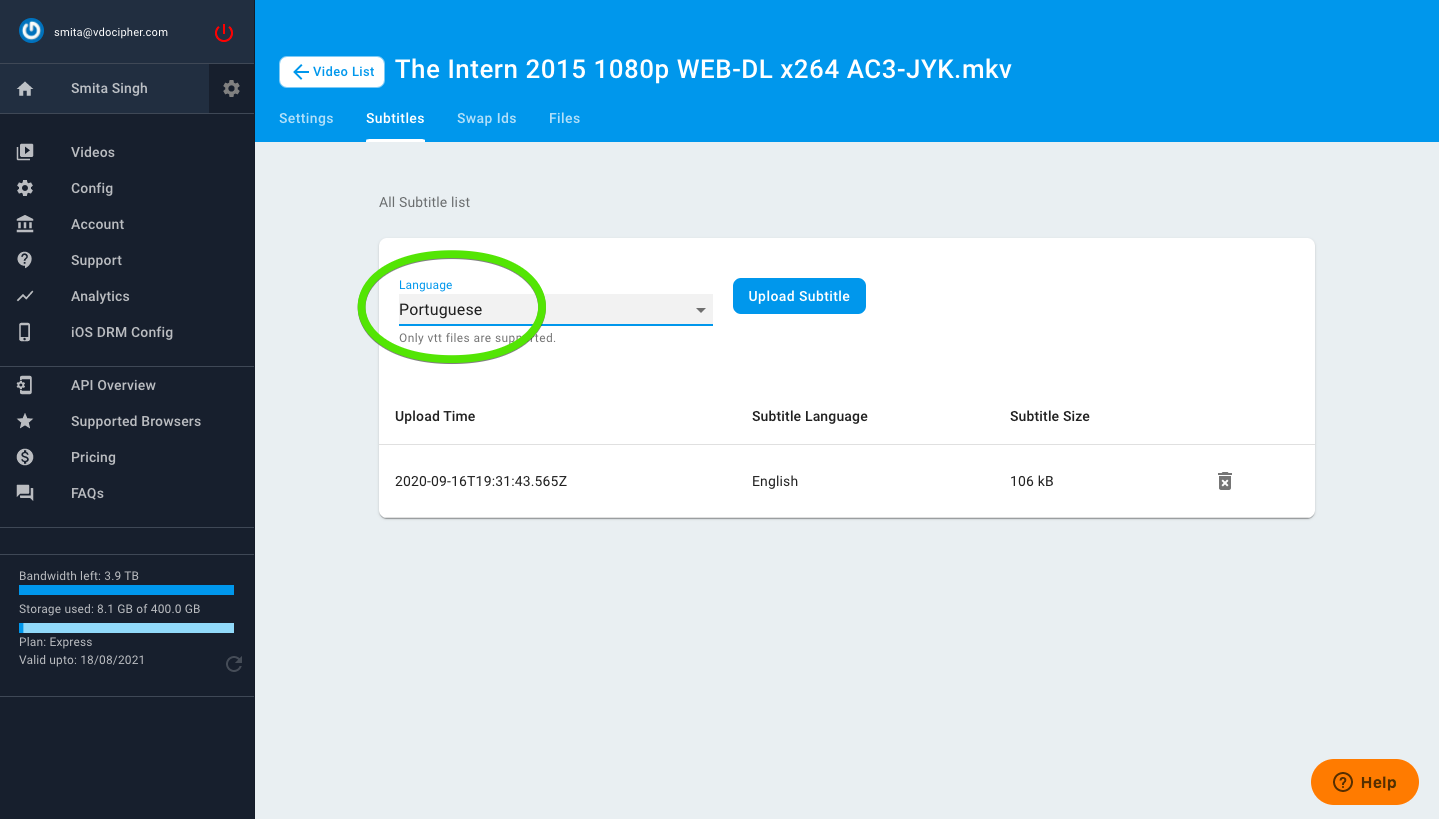Click the Subtitle Size column header

[x=1050, y=416]
